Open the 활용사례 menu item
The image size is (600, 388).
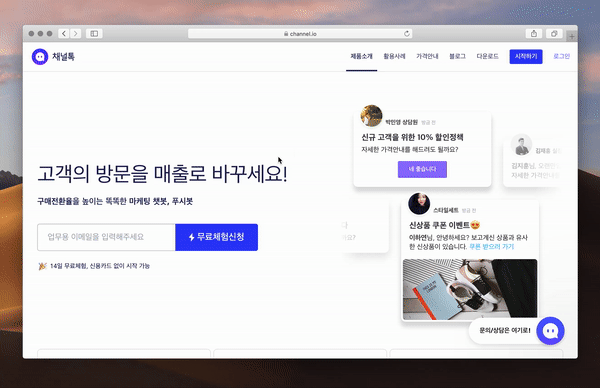tap(395, 56)
